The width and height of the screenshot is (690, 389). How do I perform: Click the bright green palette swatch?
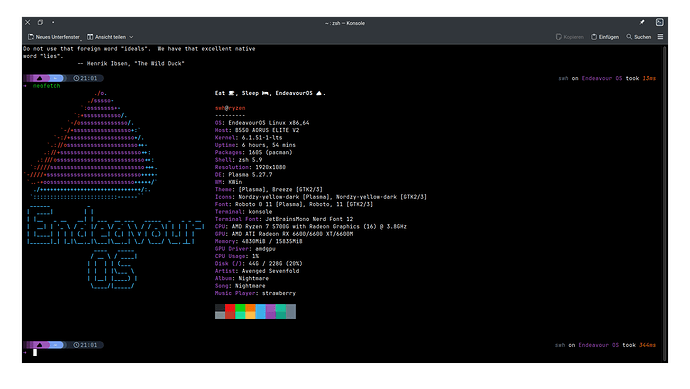pos(240,308)
